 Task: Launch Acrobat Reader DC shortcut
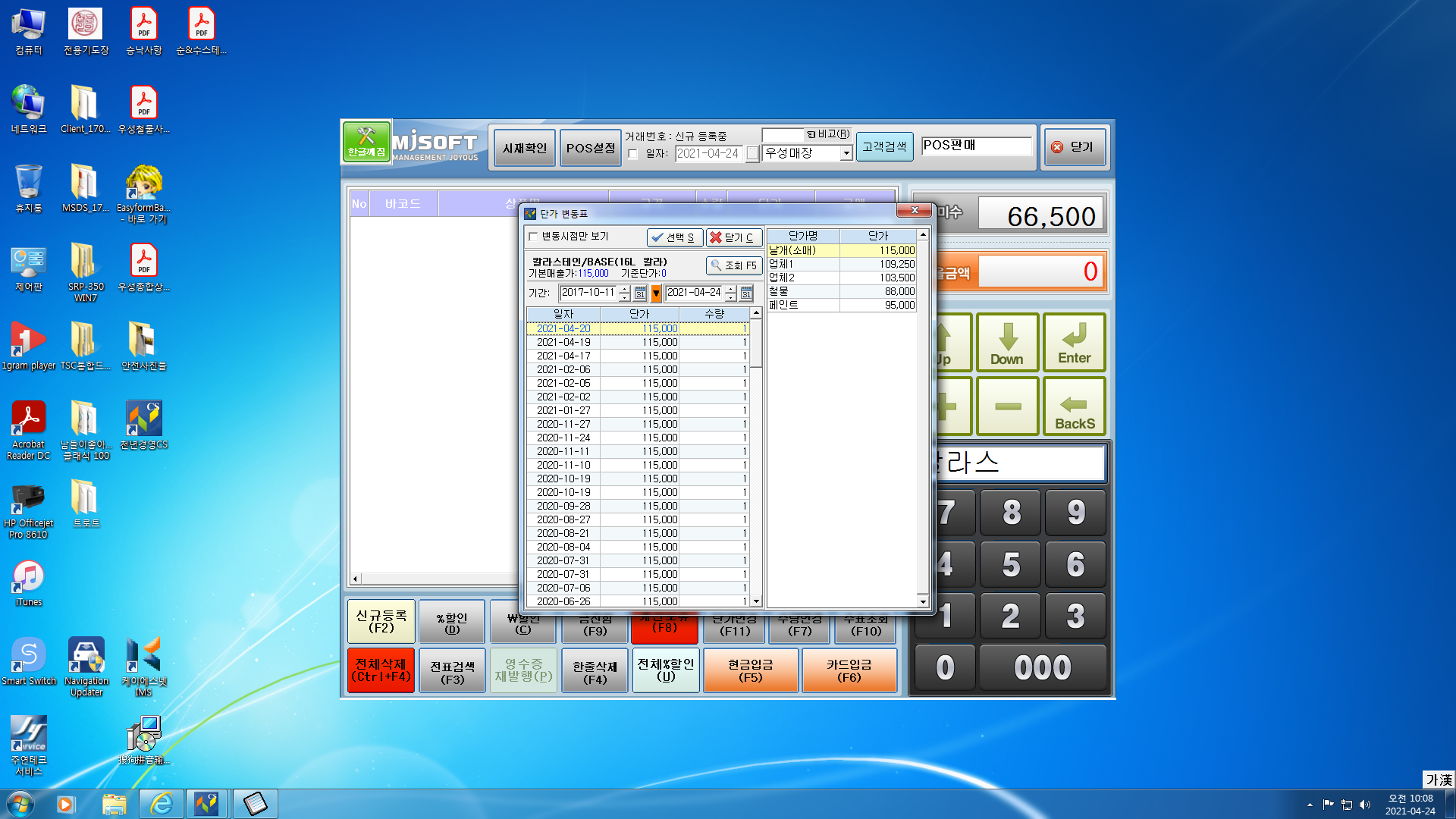[x=28, y=431]
